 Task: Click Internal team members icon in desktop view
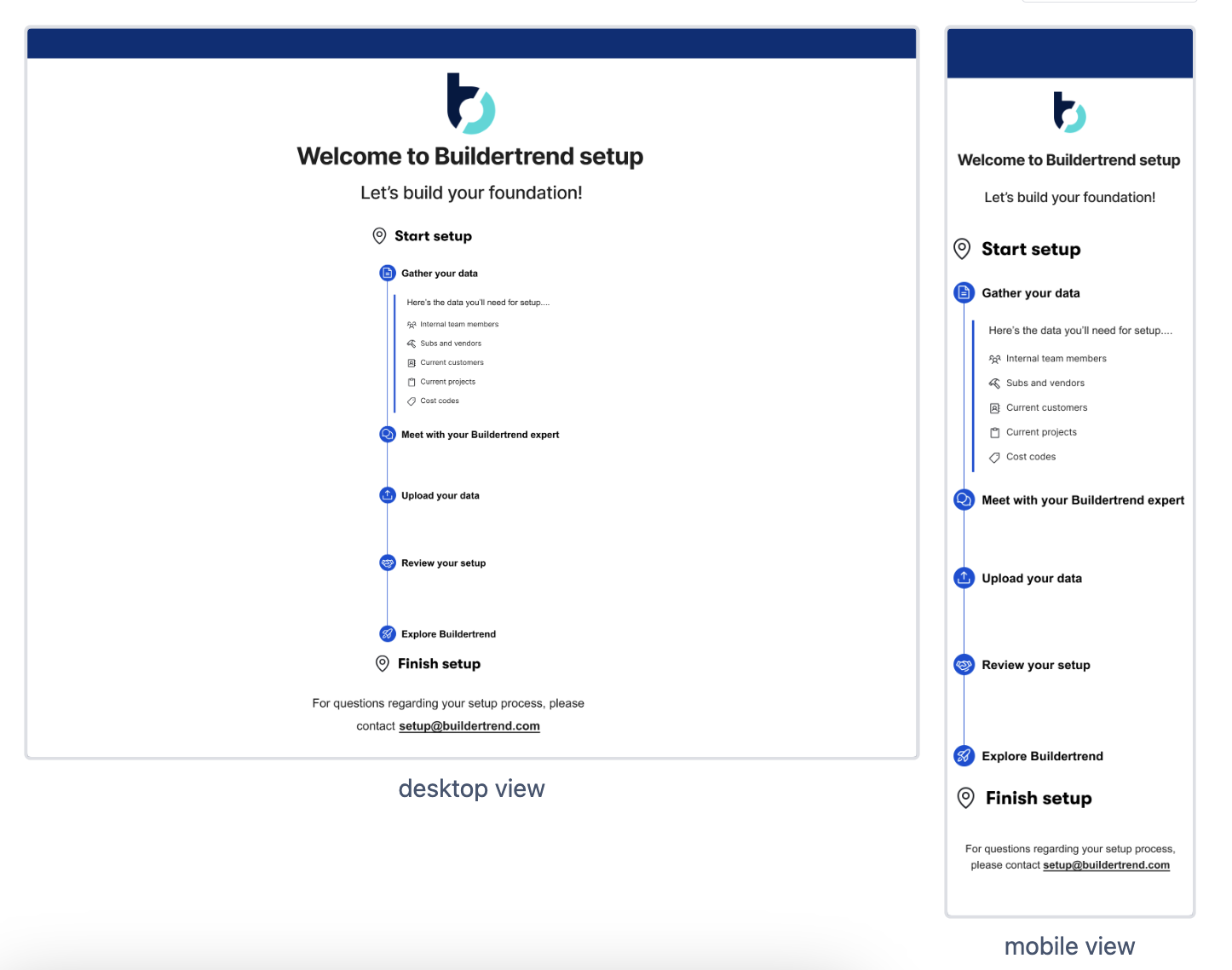412,325
